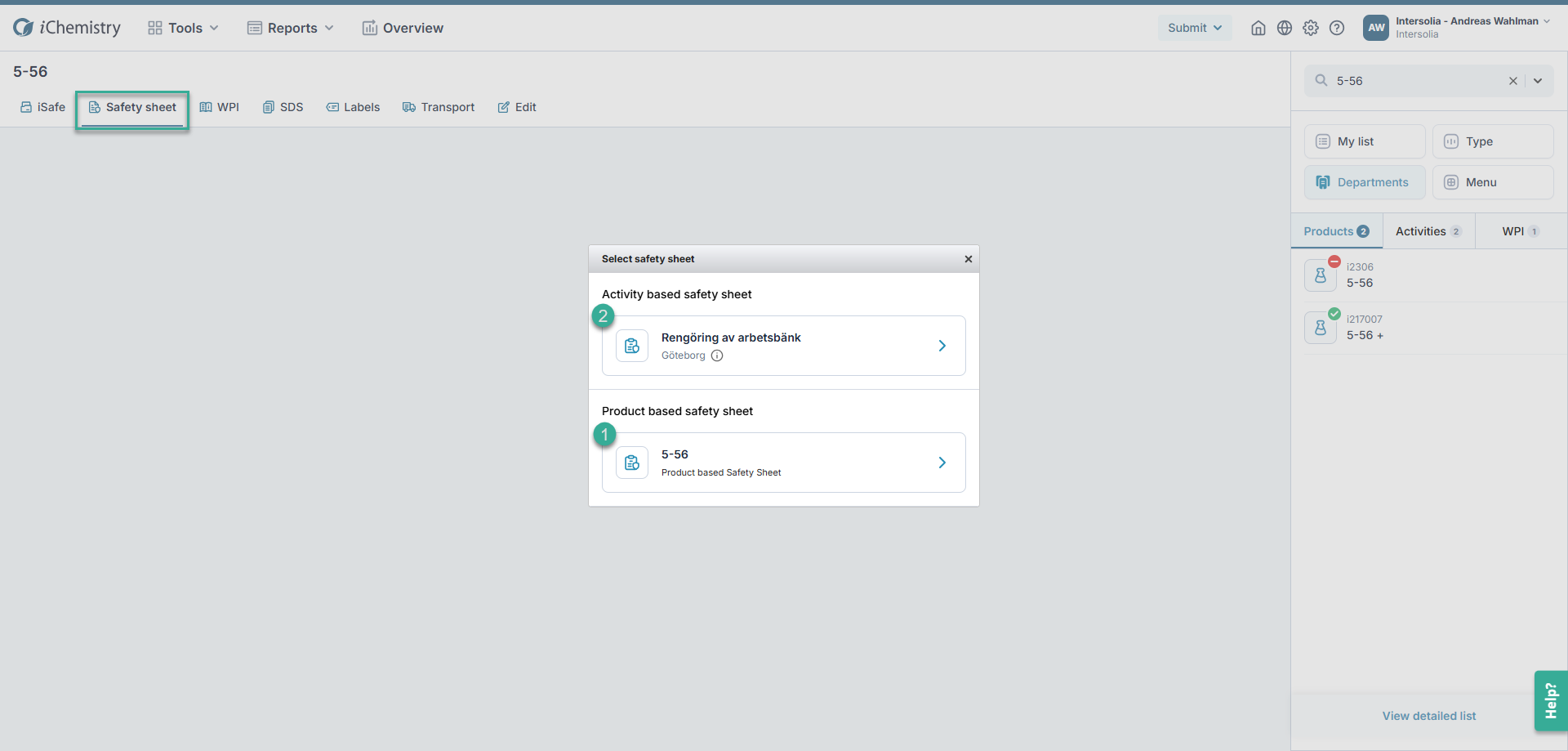Click View detailed list link

coord(1429,716)
